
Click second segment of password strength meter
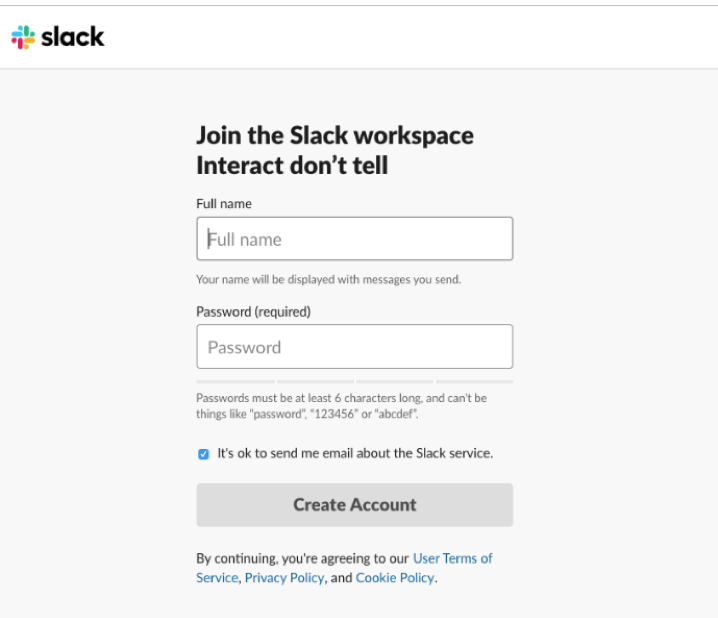315,381
